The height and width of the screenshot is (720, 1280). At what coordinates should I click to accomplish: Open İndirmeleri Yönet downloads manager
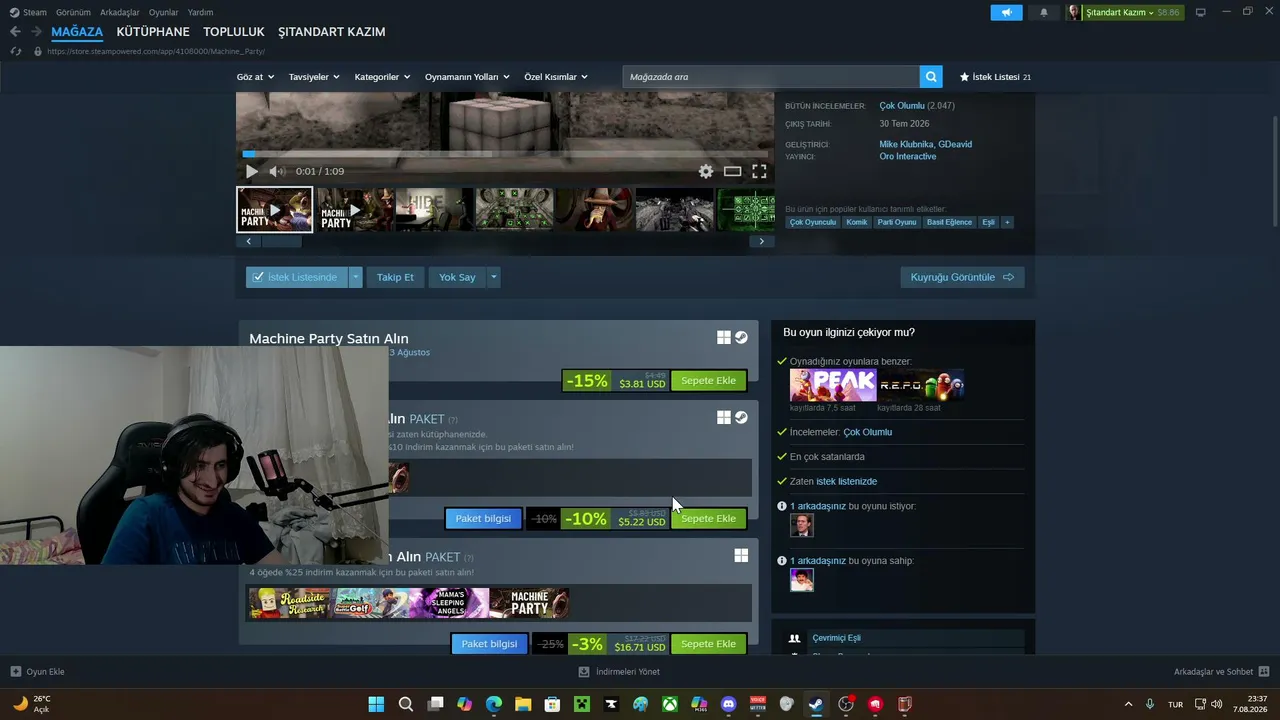(x=619, y=672)
